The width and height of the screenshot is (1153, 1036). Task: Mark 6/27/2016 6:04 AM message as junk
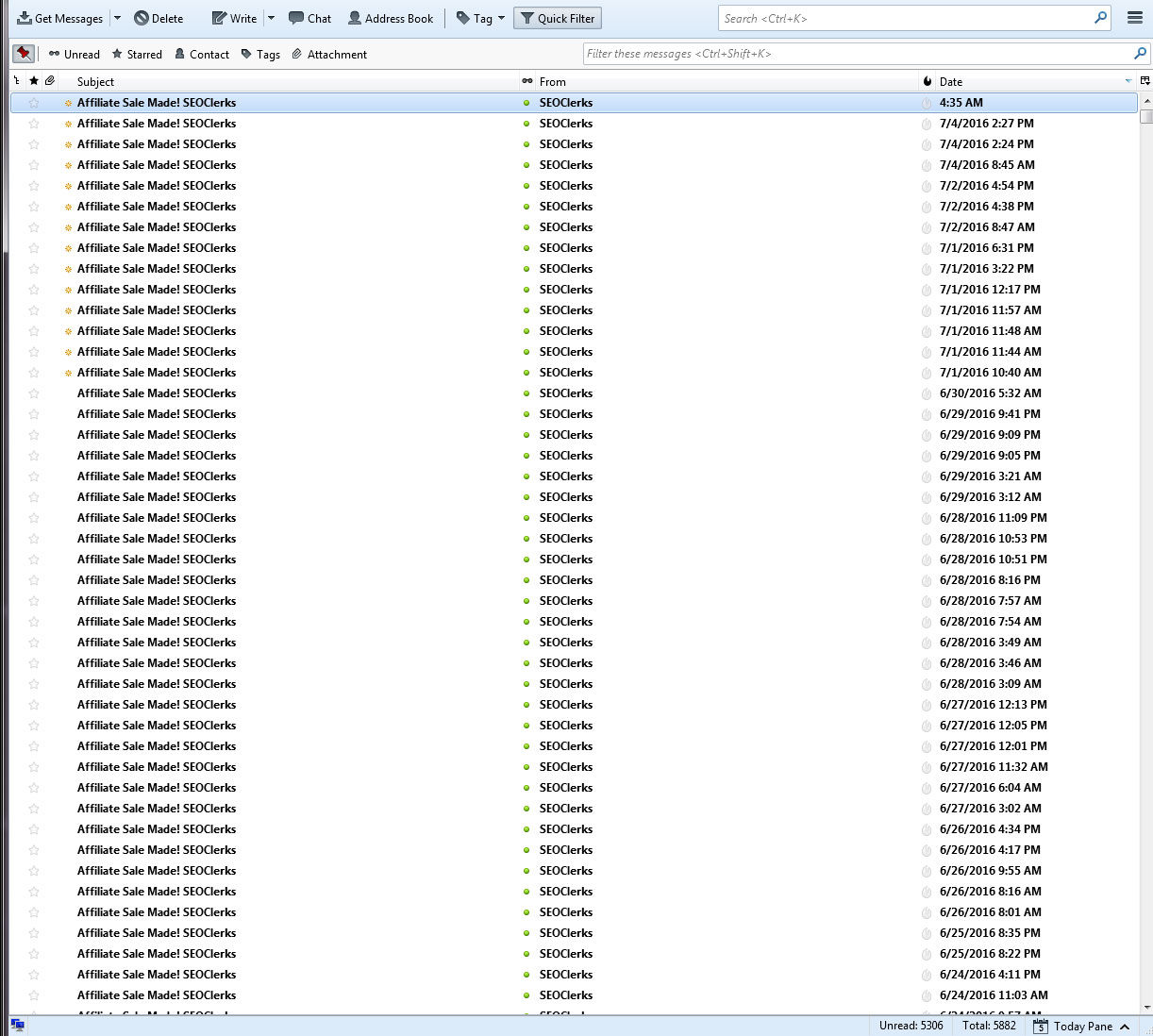(927, 788)
